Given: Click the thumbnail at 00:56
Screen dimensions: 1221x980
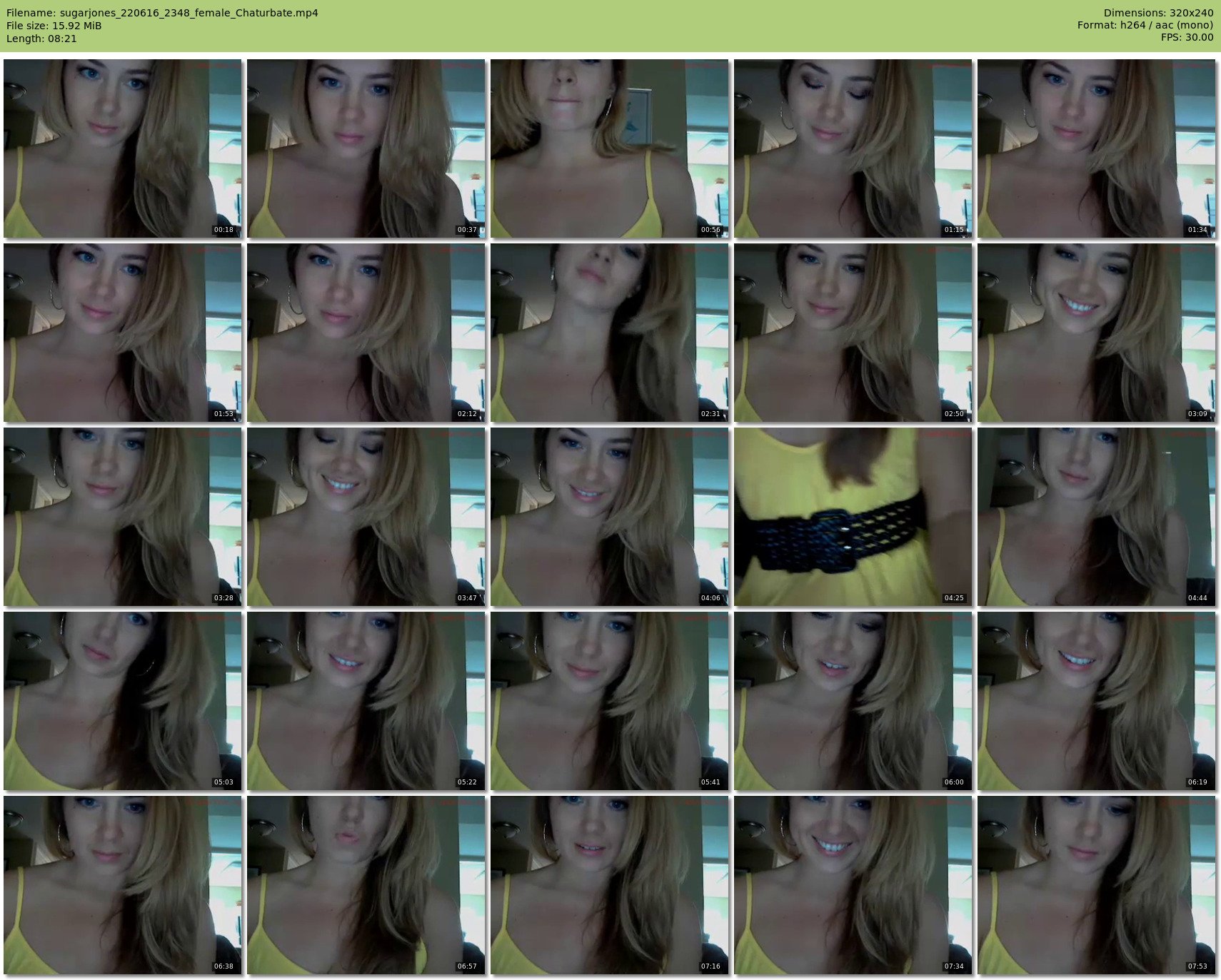Looking at the screenshot, I should pos(610,148).
